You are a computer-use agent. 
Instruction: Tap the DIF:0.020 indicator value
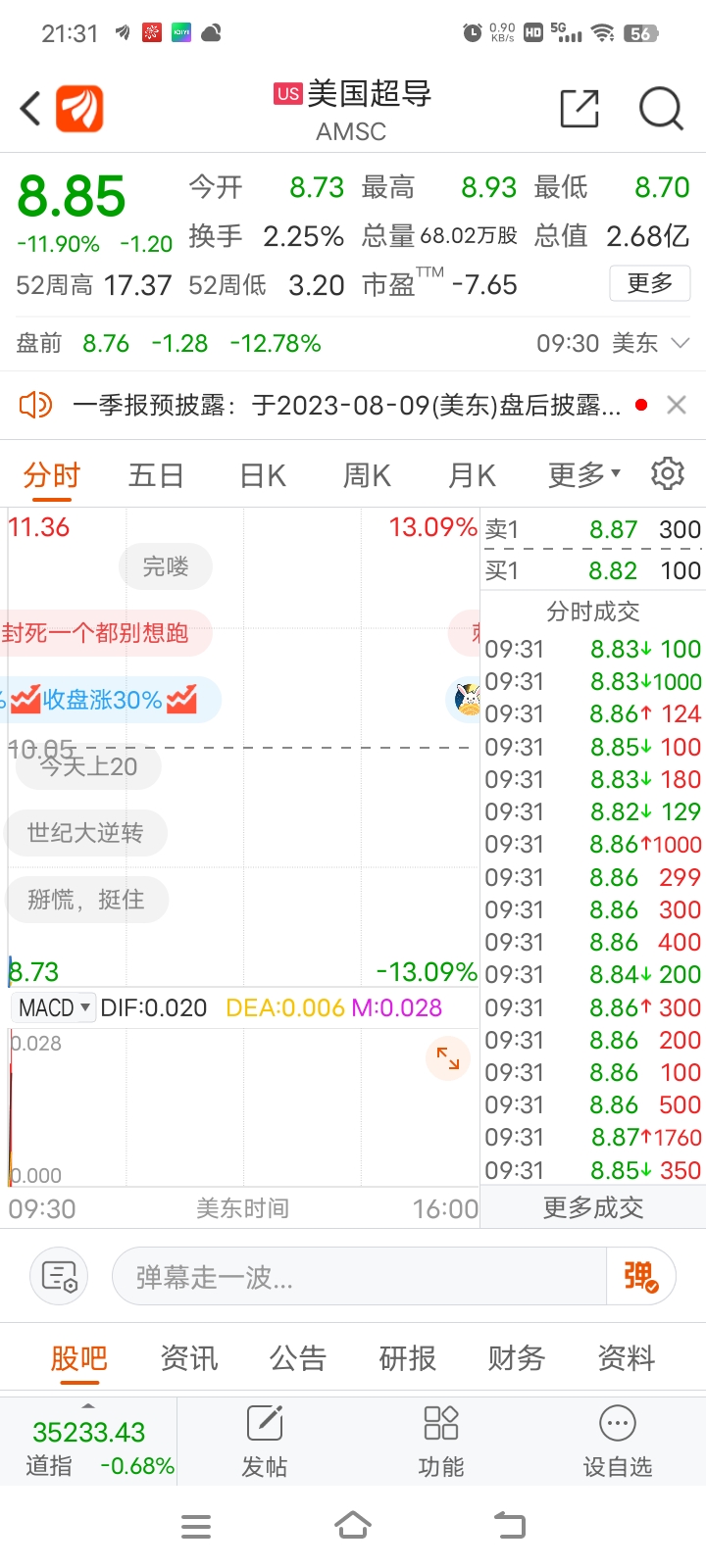tap(154, 1007)
